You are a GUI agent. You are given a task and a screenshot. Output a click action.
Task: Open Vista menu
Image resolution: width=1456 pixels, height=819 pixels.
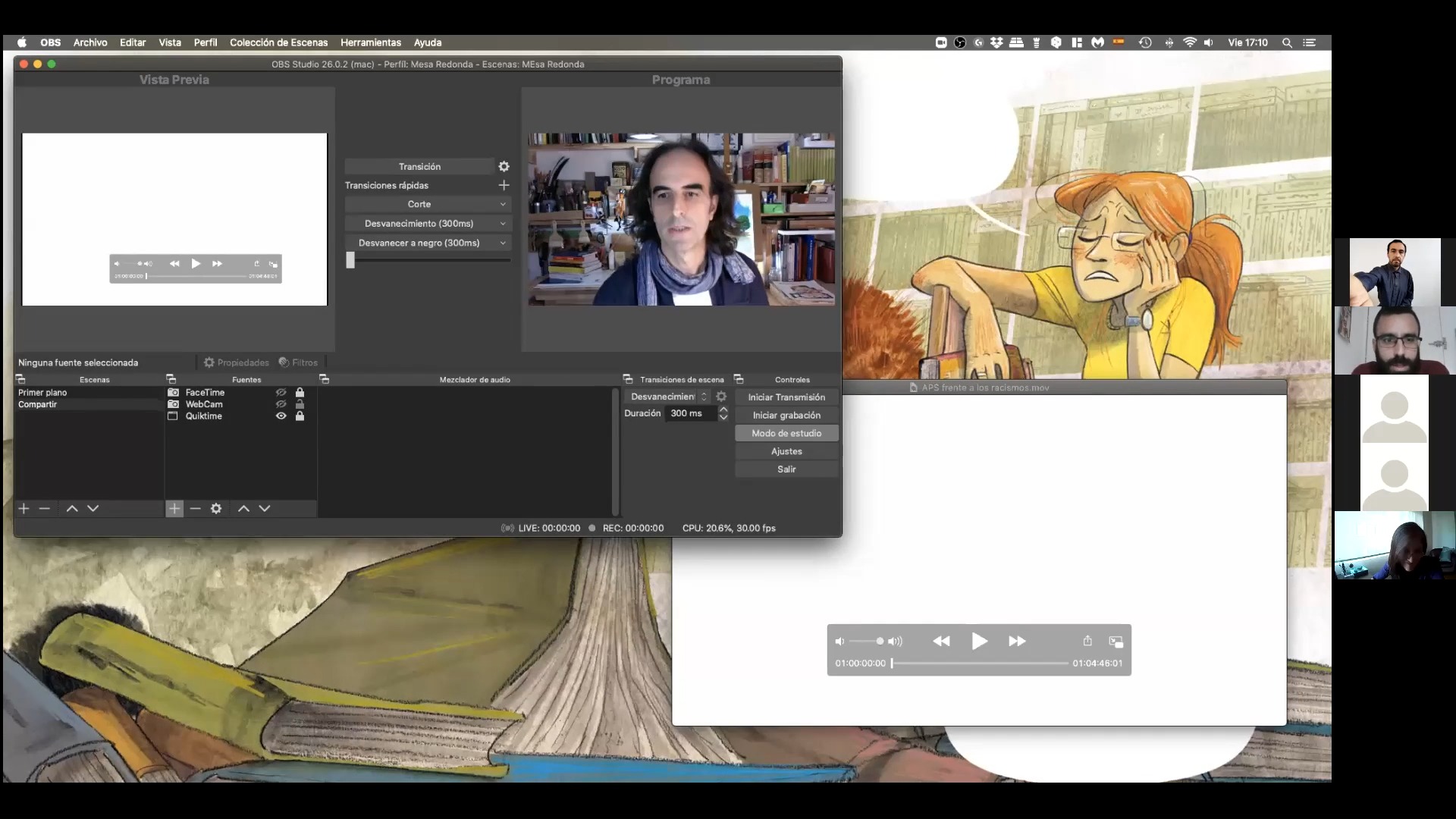click(170, 42)
